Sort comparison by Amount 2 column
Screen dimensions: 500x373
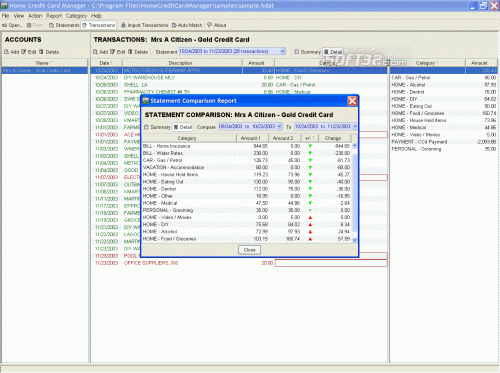coord(285,138)
